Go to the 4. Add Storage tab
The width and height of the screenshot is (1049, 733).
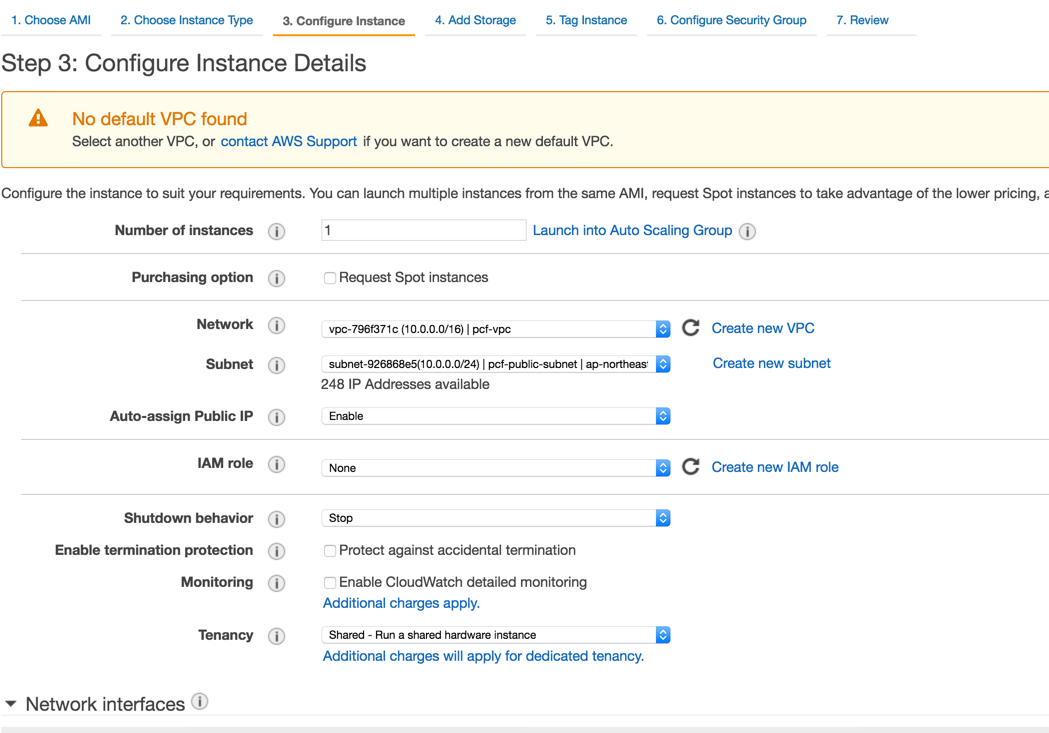pyautogui.click(x=475, y=20)
